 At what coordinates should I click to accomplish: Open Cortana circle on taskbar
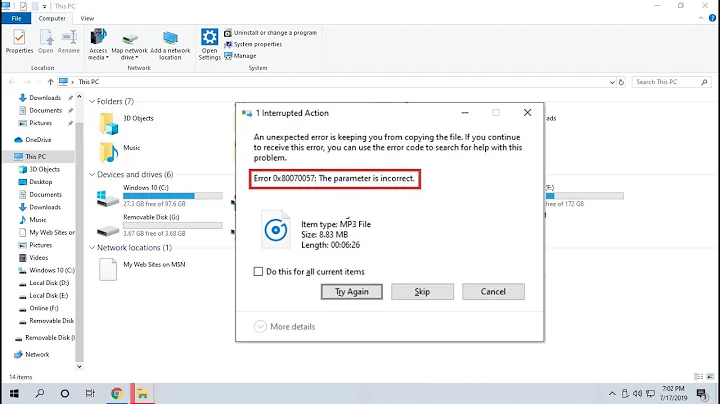click(x=65, y=393)
